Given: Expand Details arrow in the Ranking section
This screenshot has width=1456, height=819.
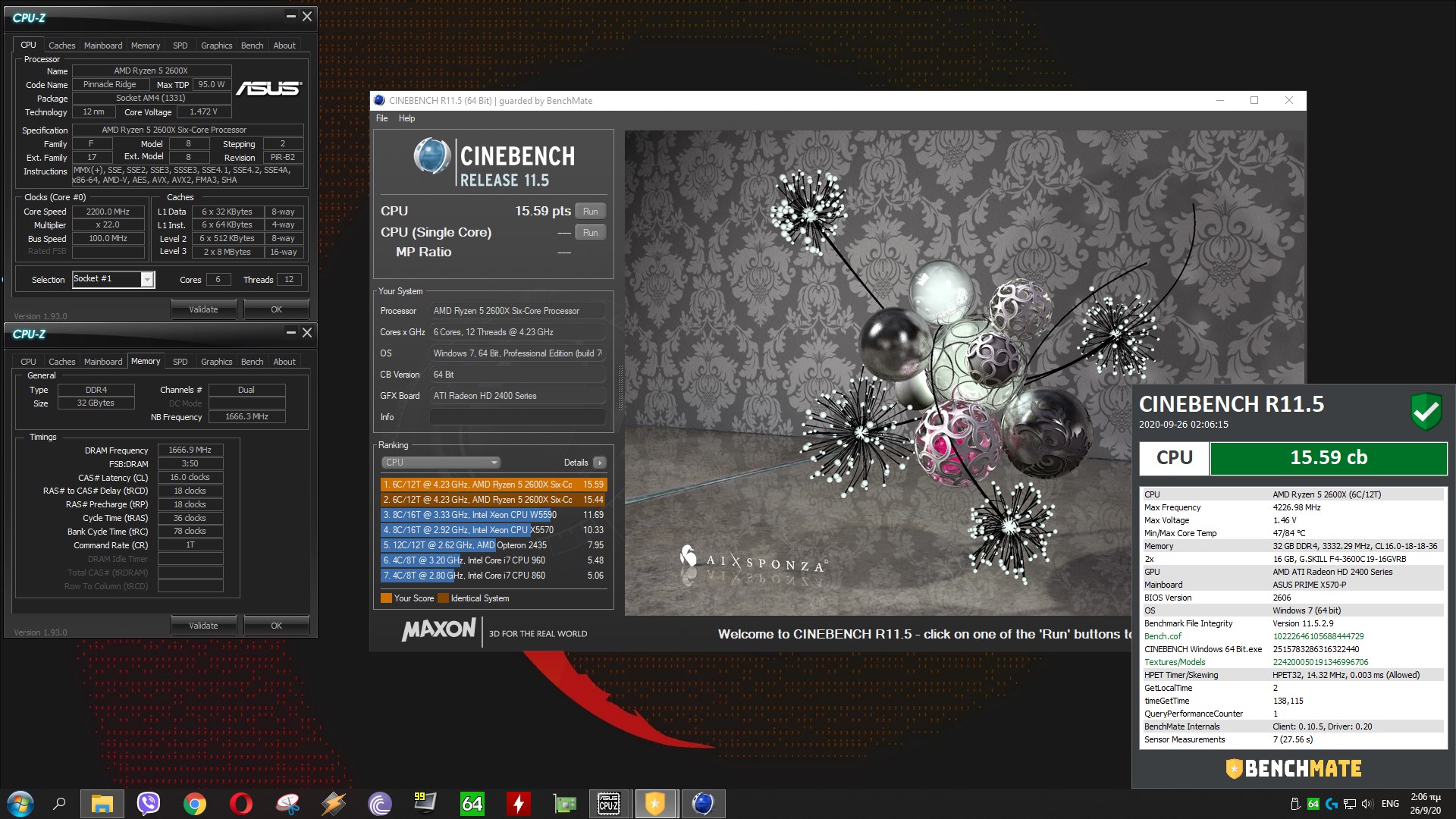Looking at the screenshot, I should 599,463.
